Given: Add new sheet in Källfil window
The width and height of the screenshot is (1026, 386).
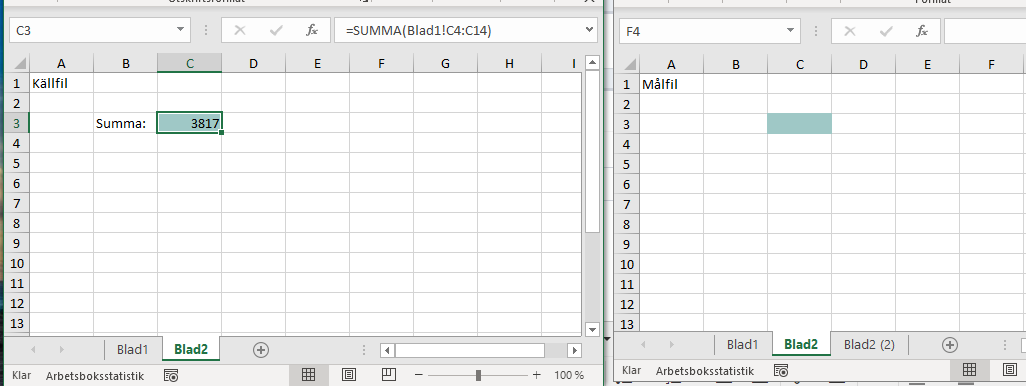Looking at the screenshot, I should tap(260, 349).
